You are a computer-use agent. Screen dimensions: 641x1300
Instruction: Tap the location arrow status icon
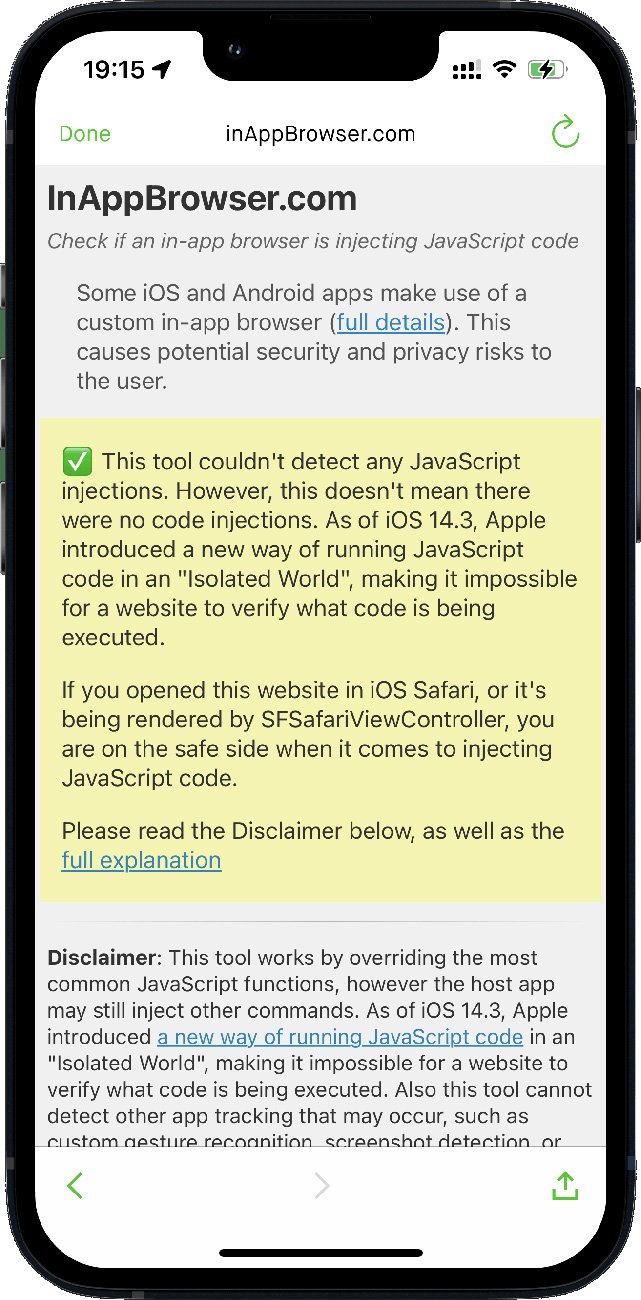[x=161, y=70]
